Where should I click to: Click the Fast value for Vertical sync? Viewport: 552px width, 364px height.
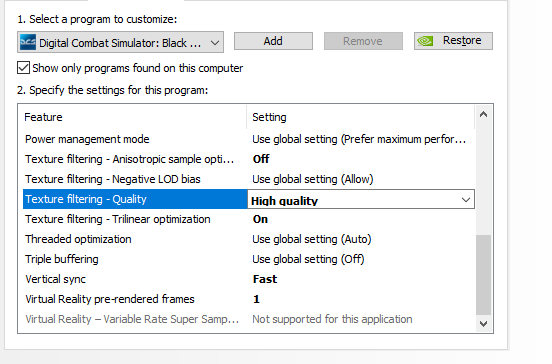pos(265,279)
